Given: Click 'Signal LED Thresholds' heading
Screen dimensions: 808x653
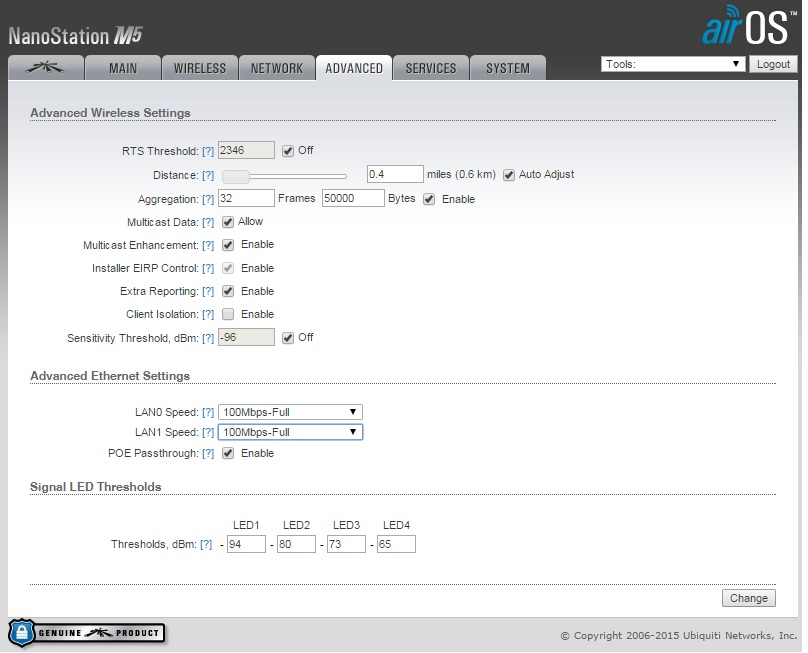Looking at the screenshot, I should coord(95,487).
